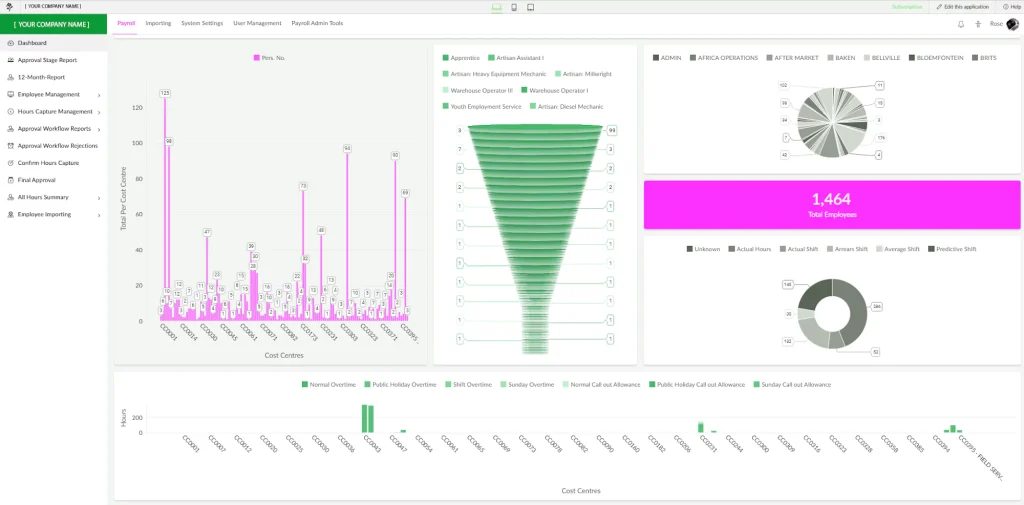Open notifications bell

click(961, 23)
